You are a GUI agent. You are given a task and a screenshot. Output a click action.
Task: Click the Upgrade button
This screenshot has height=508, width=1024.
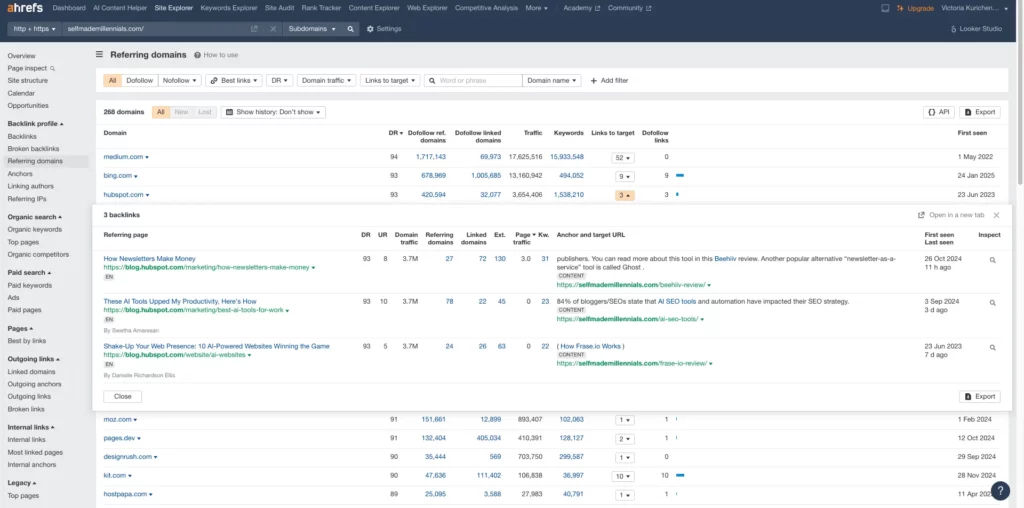pos(915,8)
